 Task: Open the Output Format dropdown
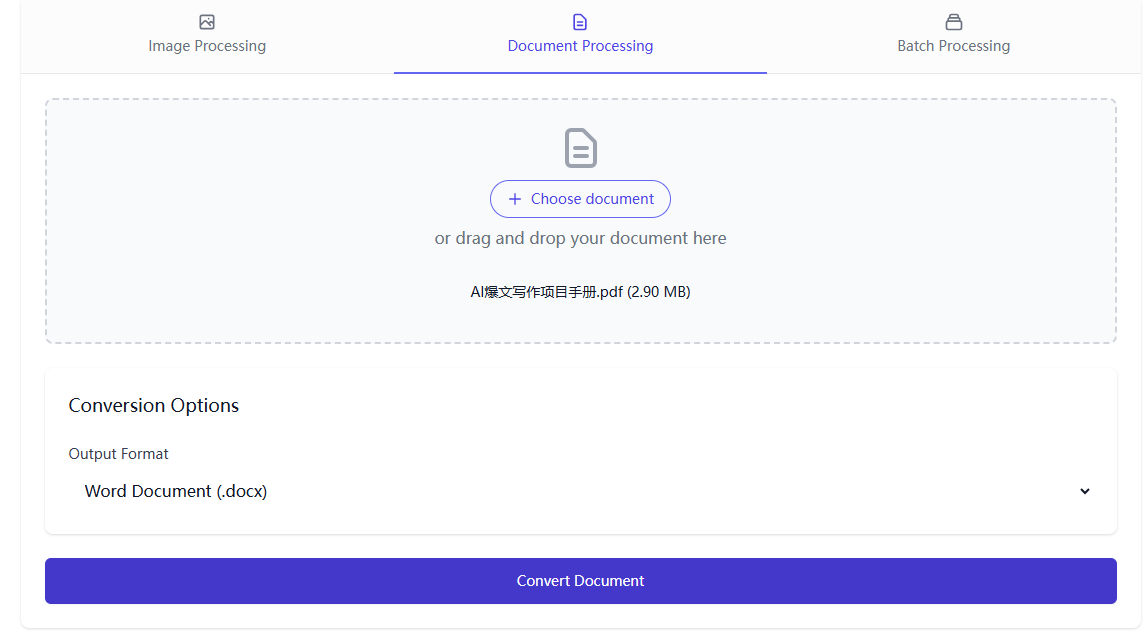point(581,491)
